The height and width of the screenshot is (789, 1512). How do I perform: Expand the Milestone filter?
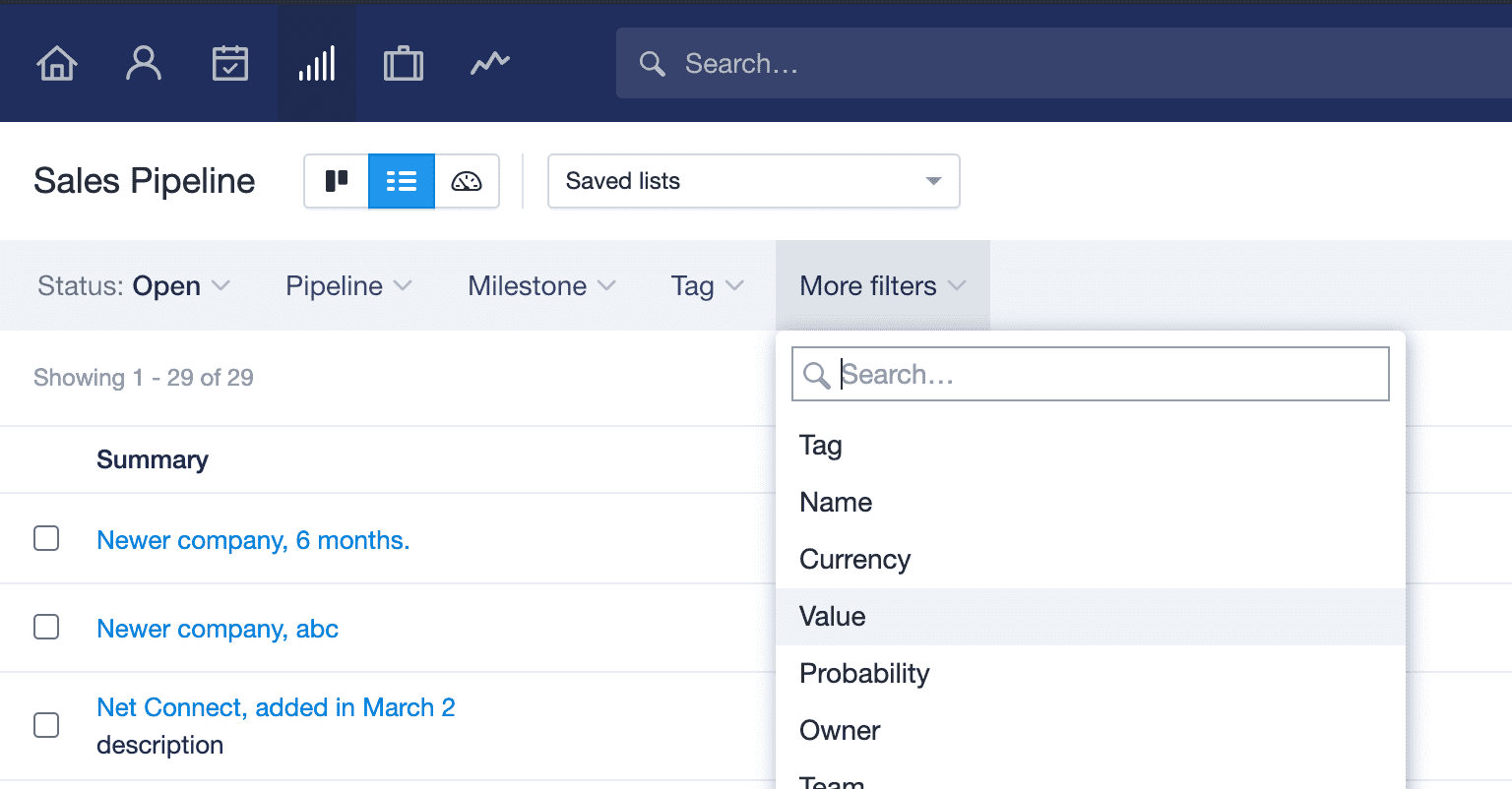[x=542, y=286]
